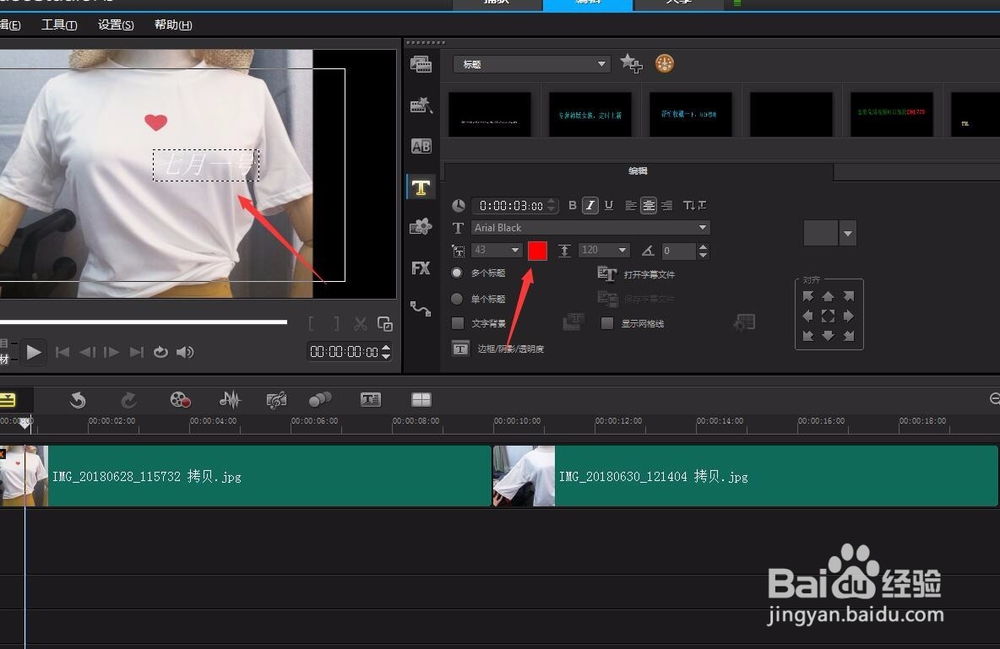Open the red font color swatch
This screenshot has width=1000, height=649.
coord(538,251)
